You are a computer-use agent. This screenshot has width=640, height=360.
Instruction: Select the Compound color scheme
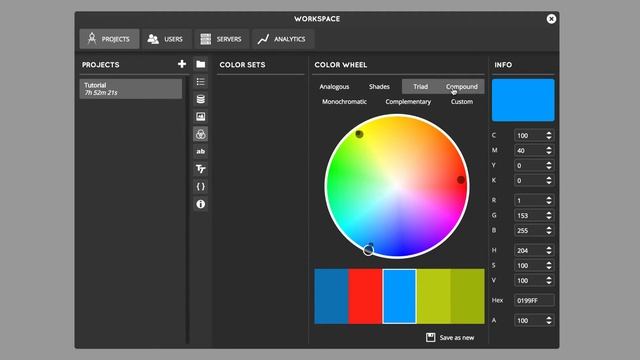click(462, 87)
